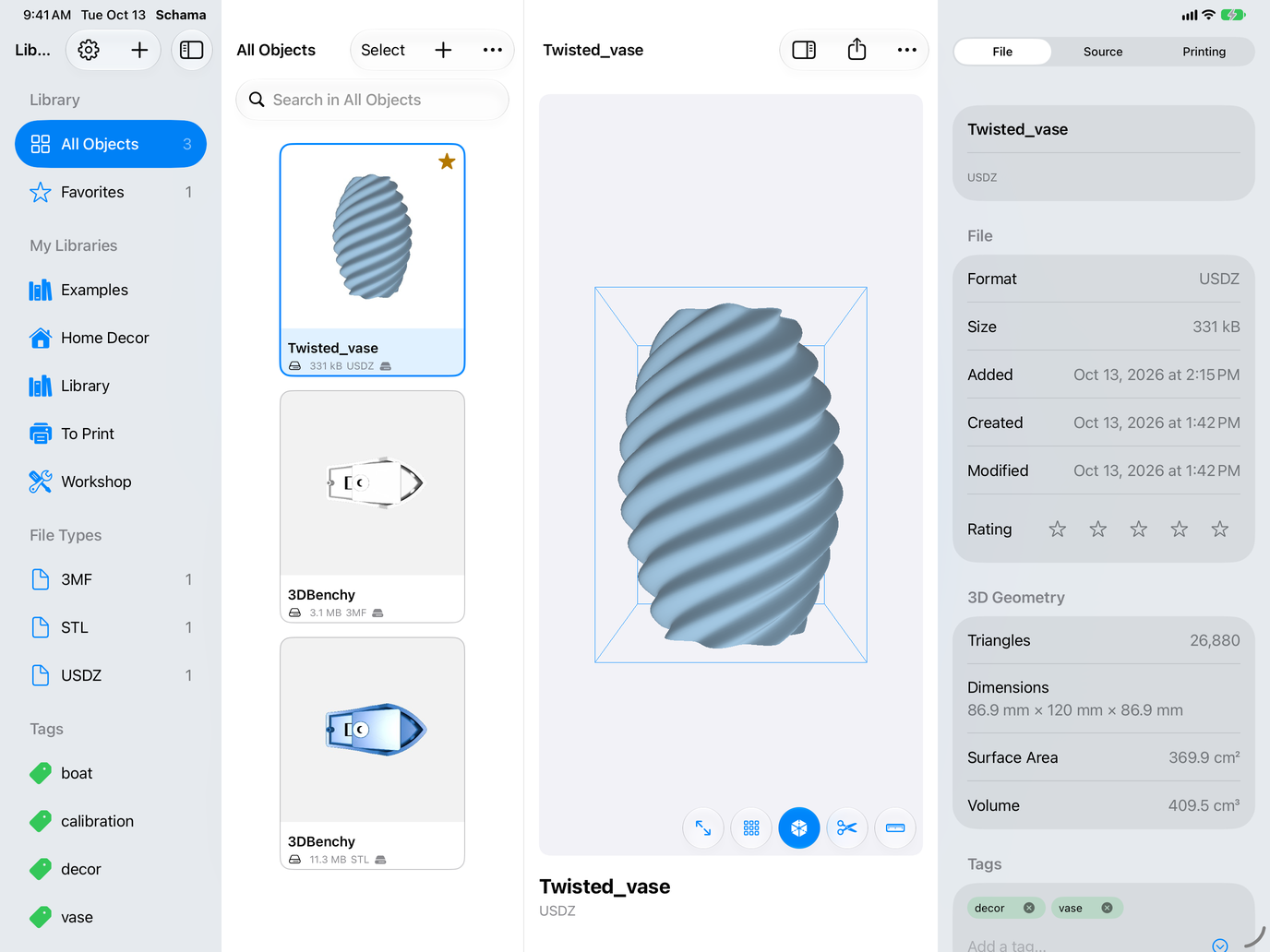The image size is (1270, 952).
Task: Switch to the Source tab
Action: coord(1103,52)
